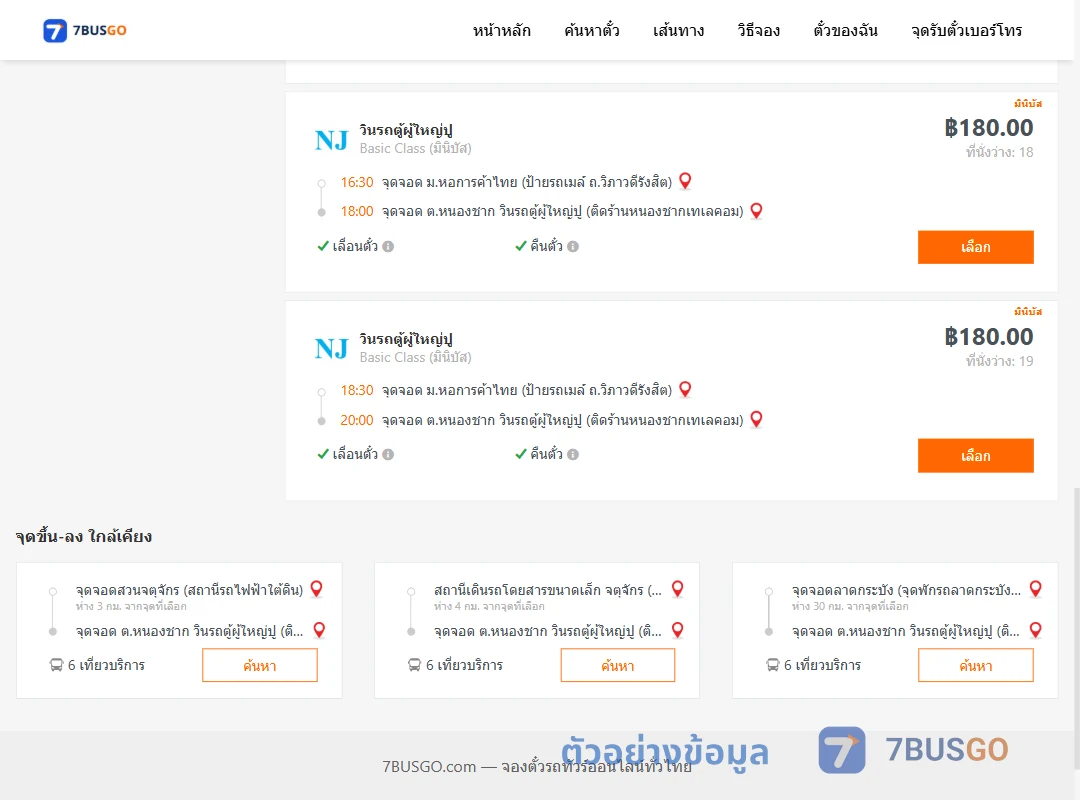Image resolution: width=1080 pixels, height=800 pixels.
Task: Open เลื่อนตั๋ว info icon on 18:30 trip
Action: [388, 455]
